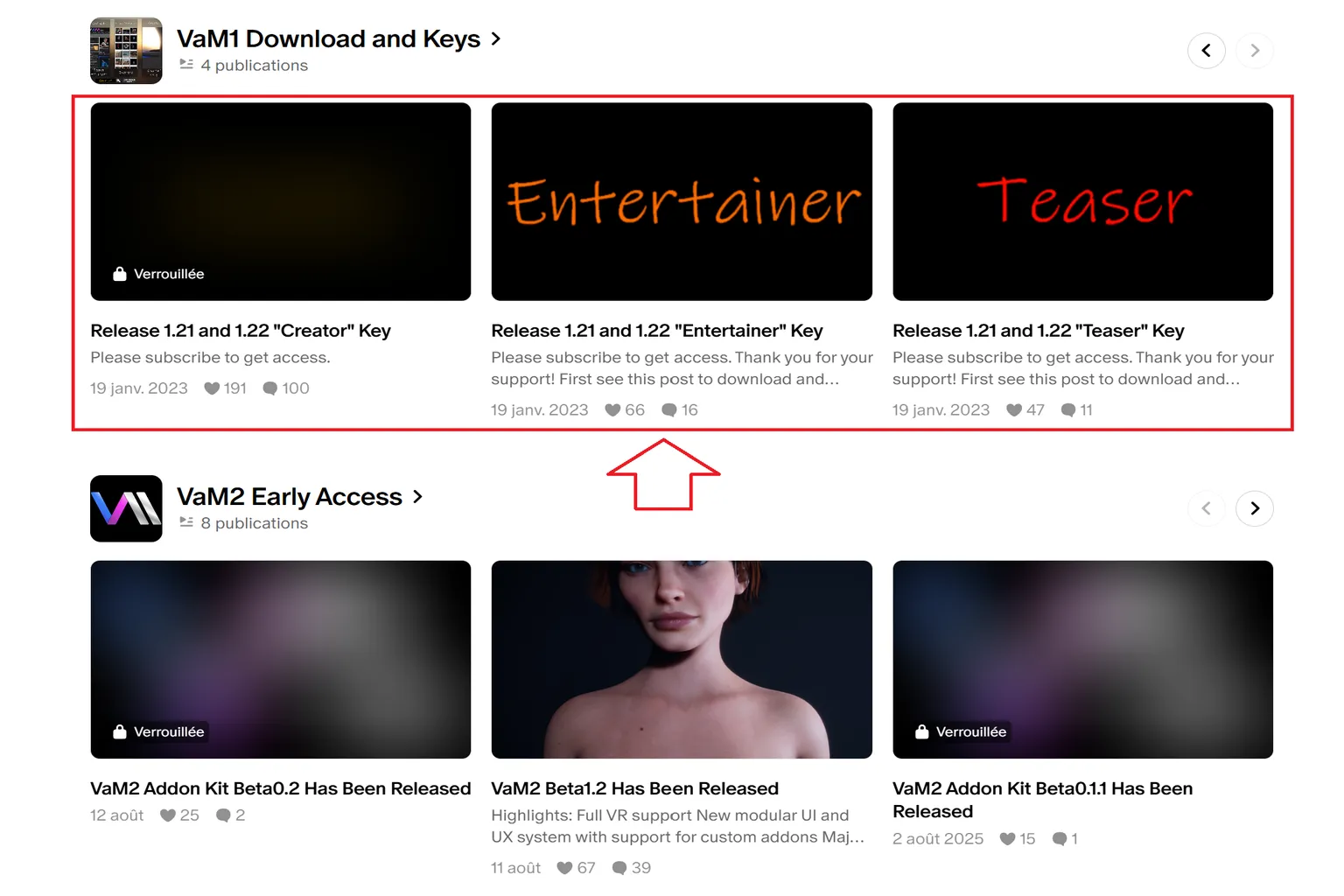Click the "4 publications" count text

click(x=255, y=66)
